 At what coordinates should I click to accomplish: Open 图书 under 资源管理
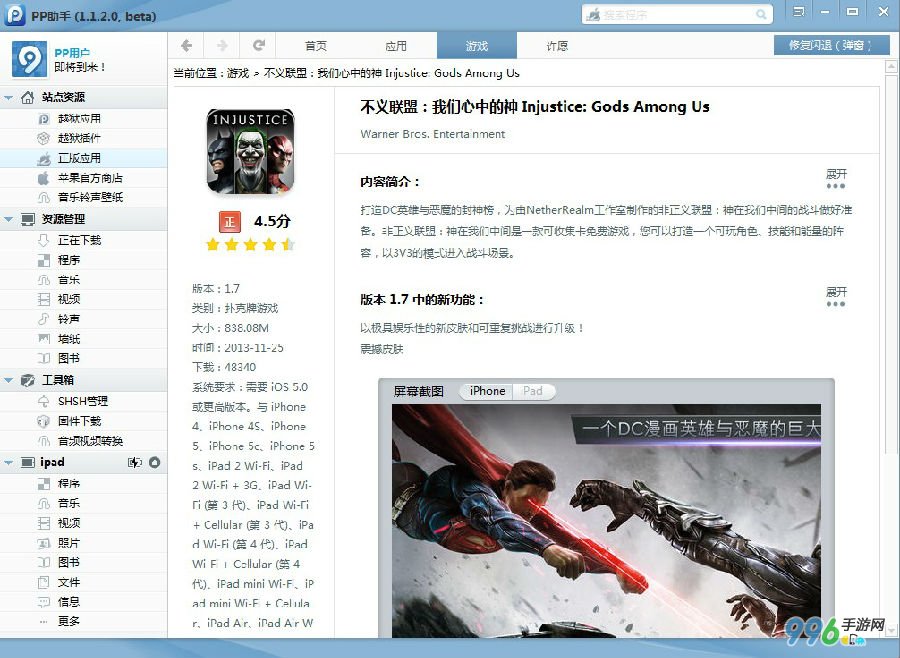(69, 358)
